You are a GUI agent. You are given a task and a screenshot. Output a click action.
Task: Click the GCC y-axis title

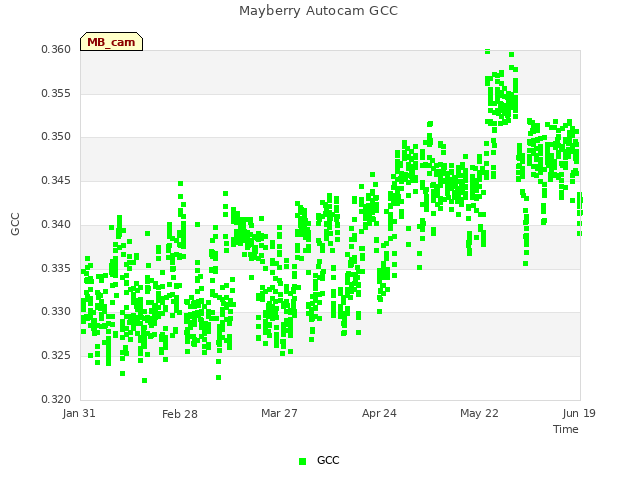(x=15, y=224)
